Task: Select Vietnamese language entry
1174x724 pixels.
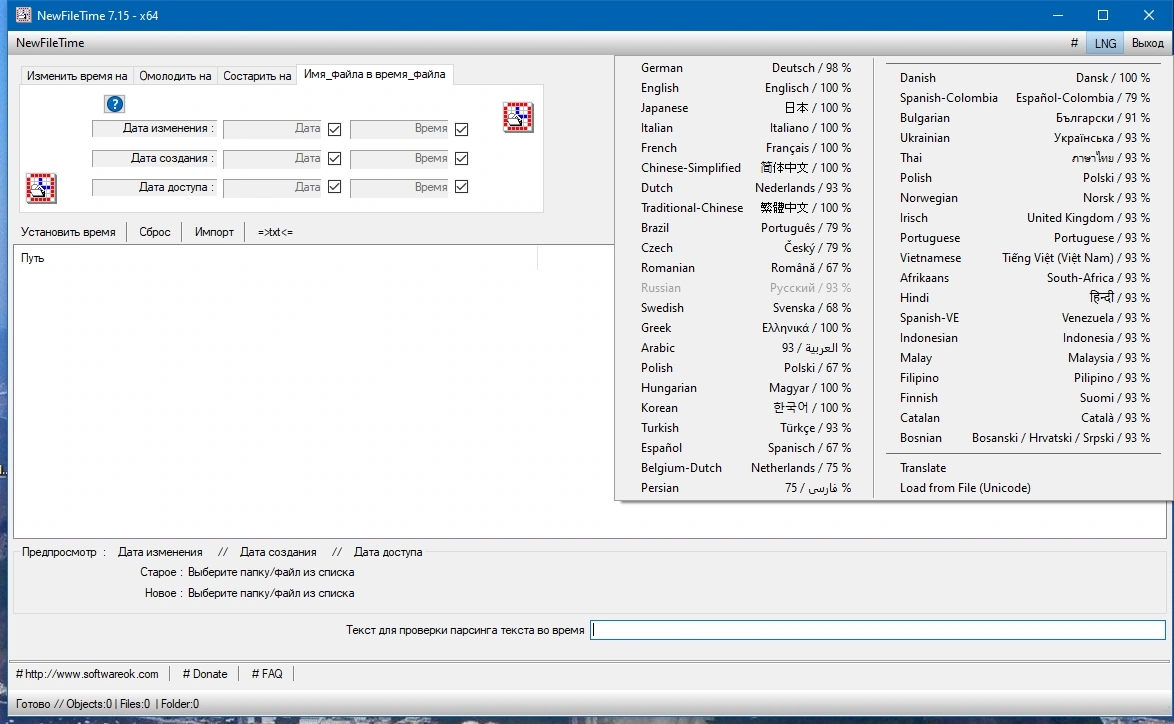Action: (x=1024, y=258)
